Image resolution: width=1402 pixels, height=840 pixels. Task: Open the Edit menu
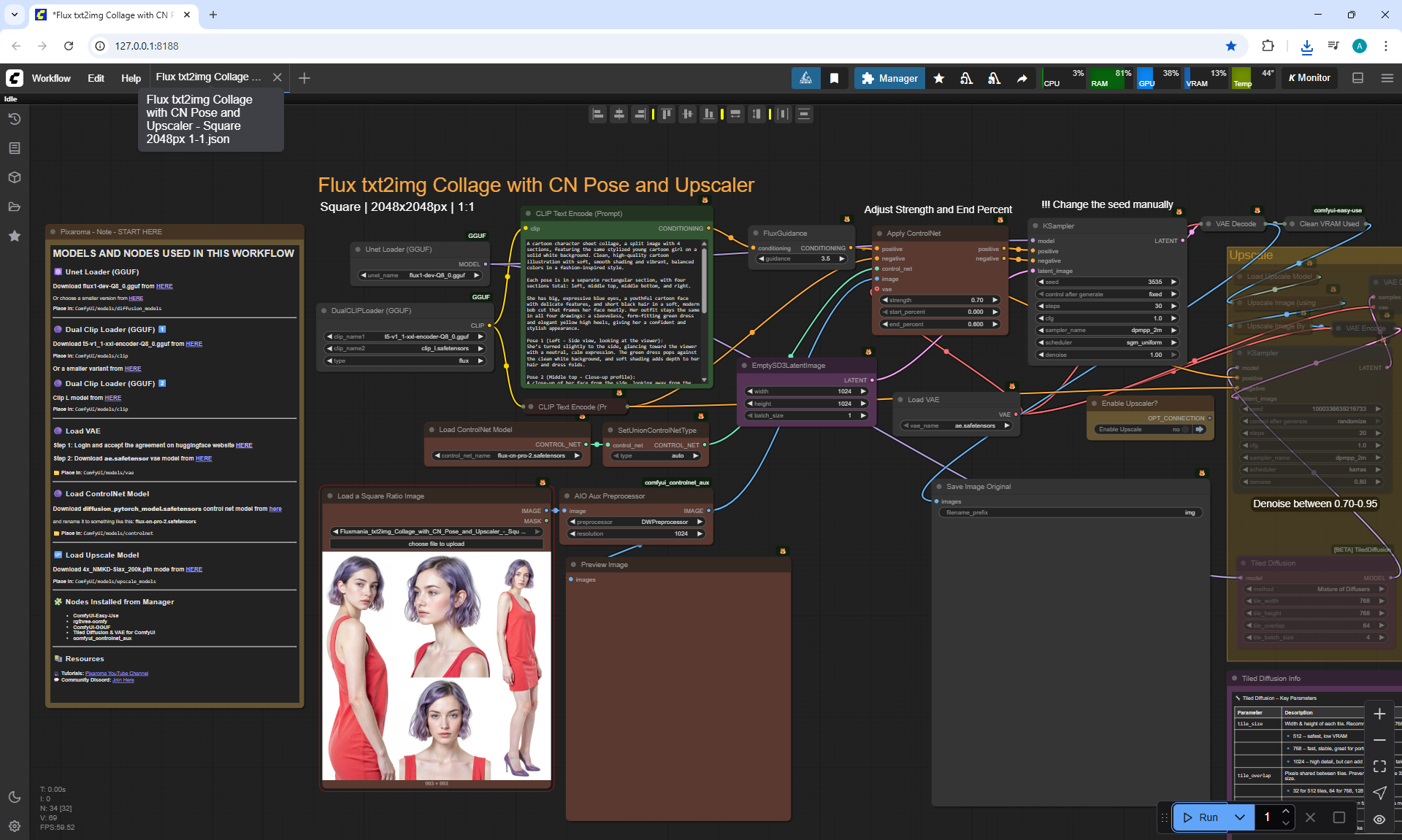coord(96,78)
